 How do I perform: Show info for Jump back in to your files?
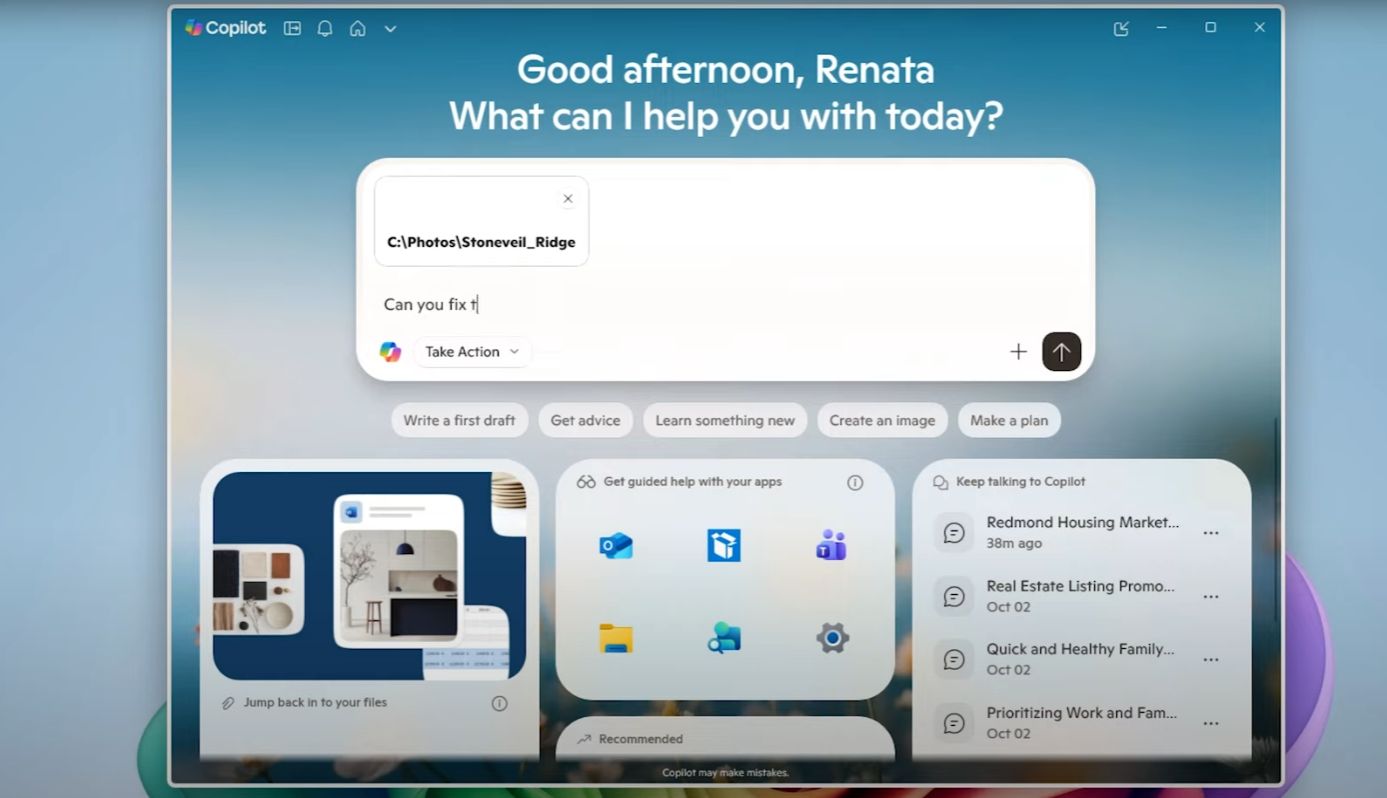pos(499,704)
